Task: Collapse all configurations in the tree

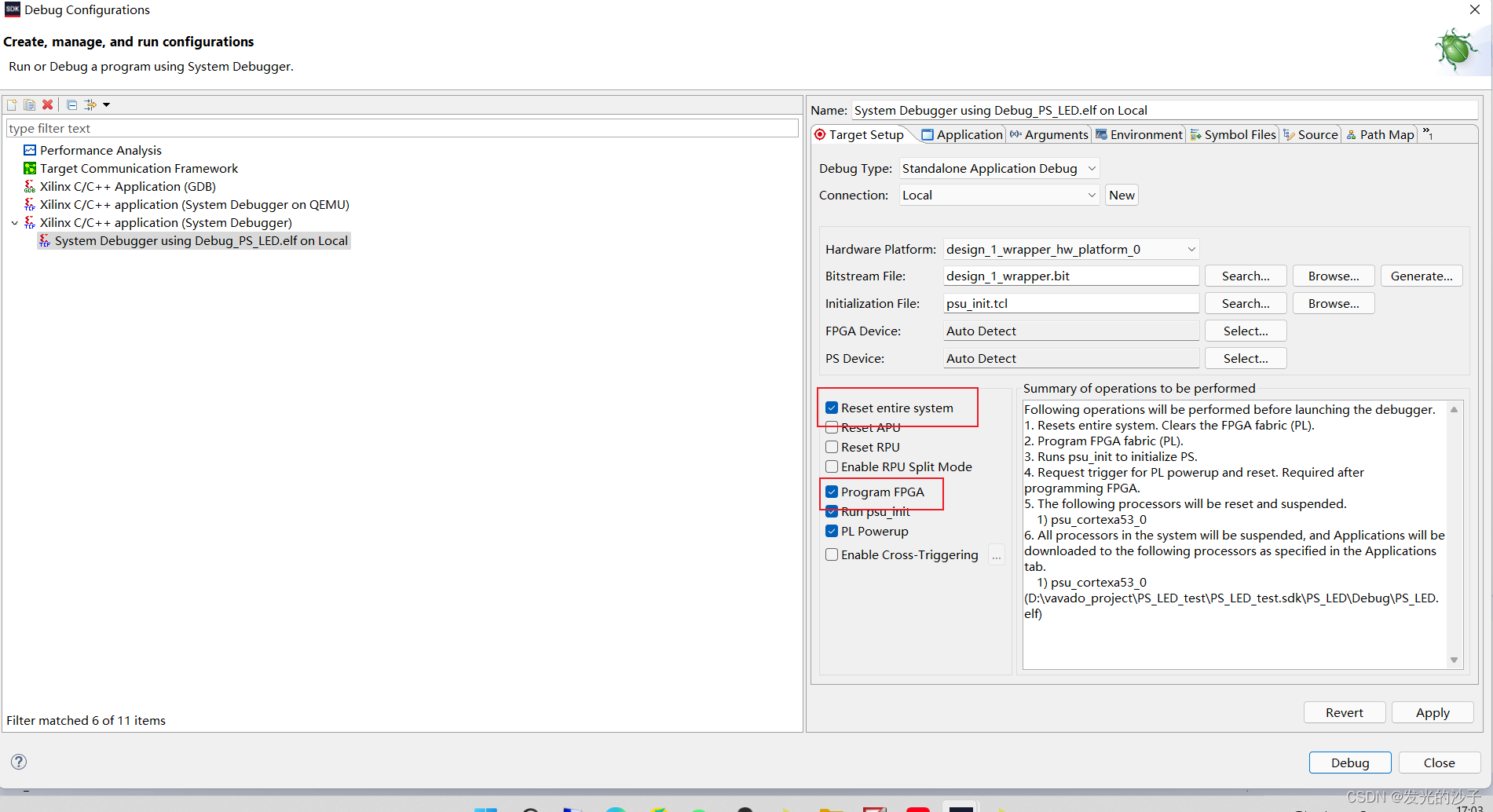Action: [71, 104]
